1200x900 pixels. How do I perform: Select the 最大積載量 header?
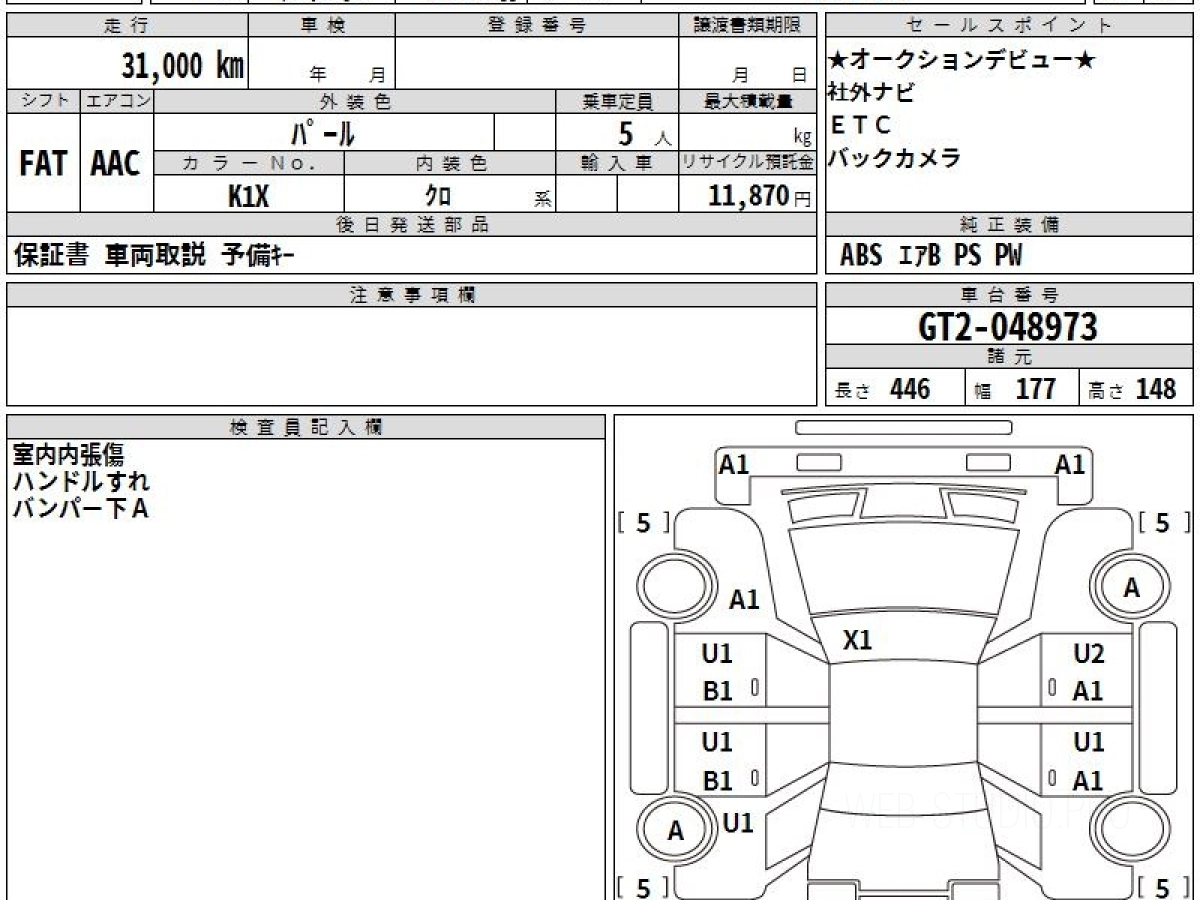[748, 101]
